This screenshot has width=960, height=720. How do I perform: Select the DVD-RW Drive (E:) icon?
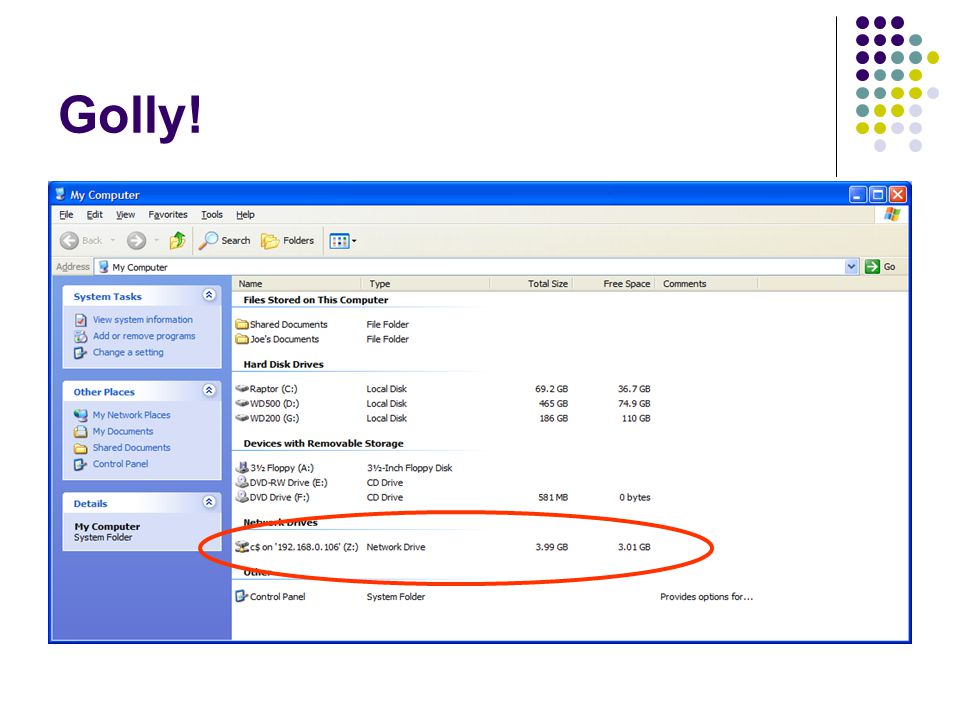[x=242, y=482]
